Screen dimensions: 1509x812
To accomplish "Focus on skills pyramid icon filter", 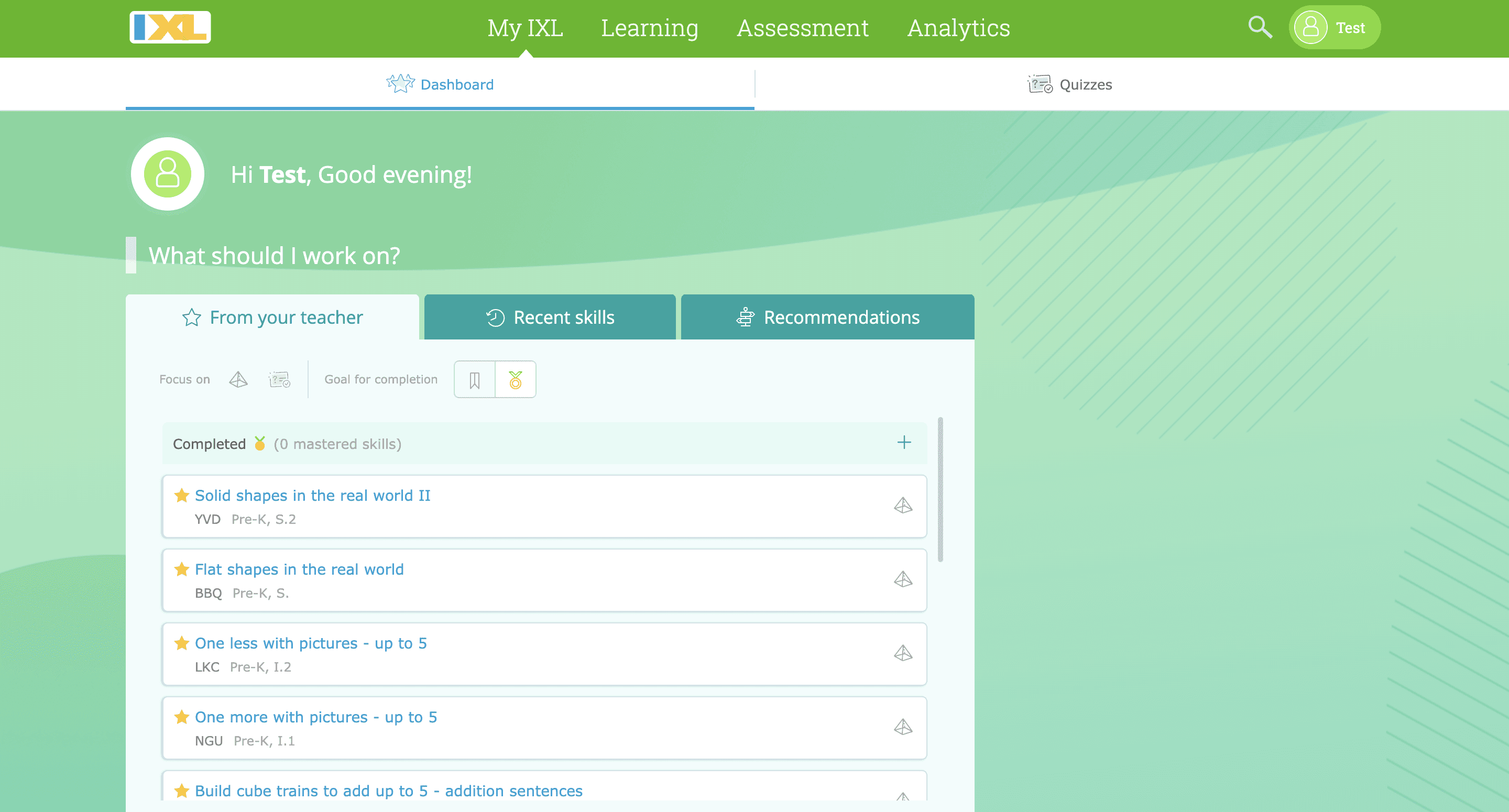I will pos(238,380).
